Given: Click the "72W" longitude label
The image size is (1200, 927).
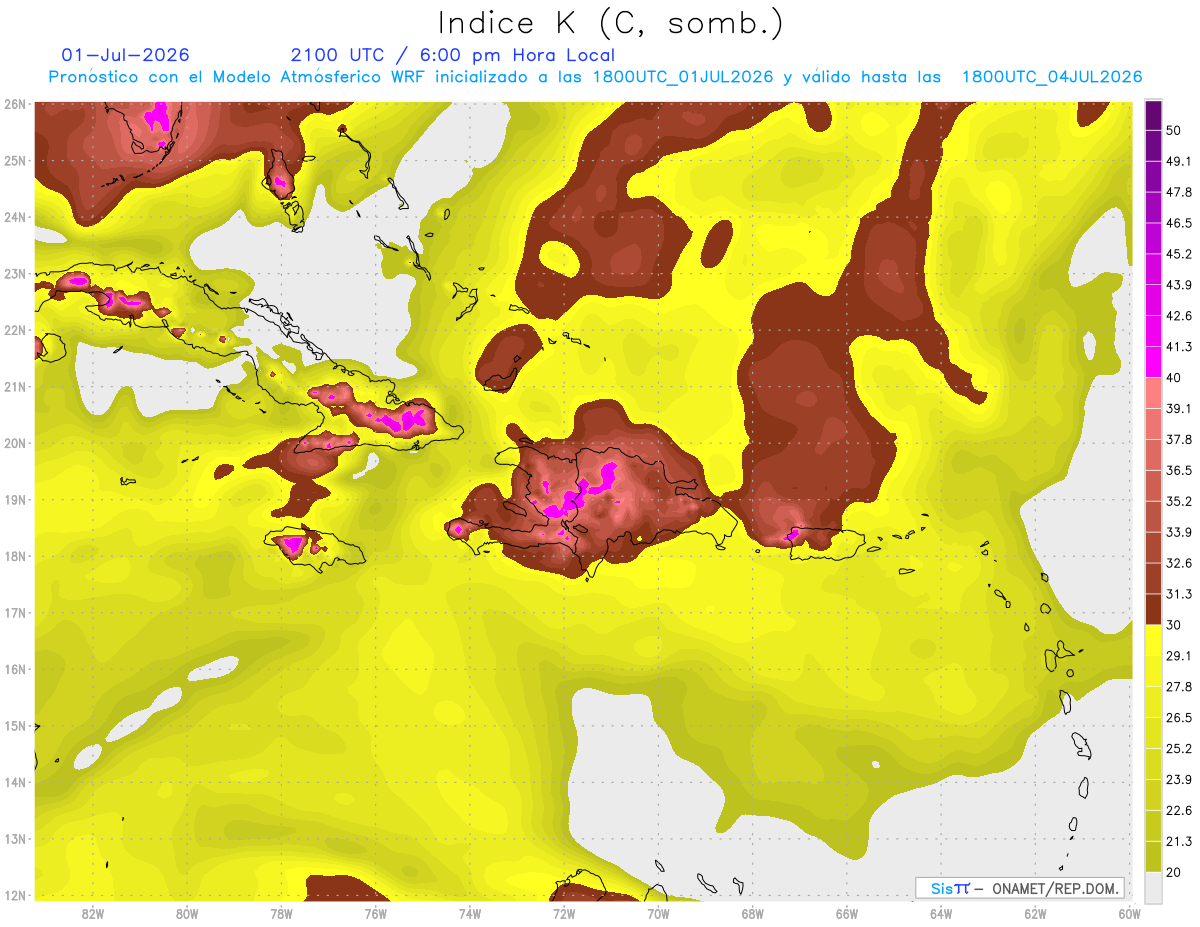Looking at the screenshot, I should point(564,913).
